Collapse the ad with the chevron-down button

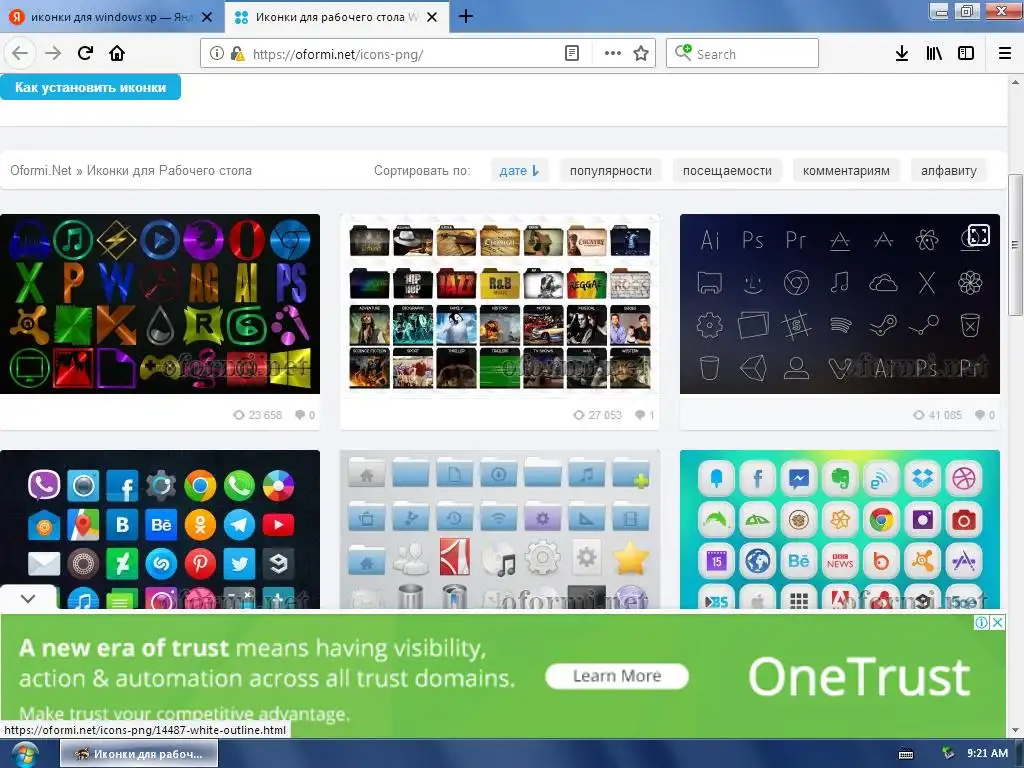(28, 598)
